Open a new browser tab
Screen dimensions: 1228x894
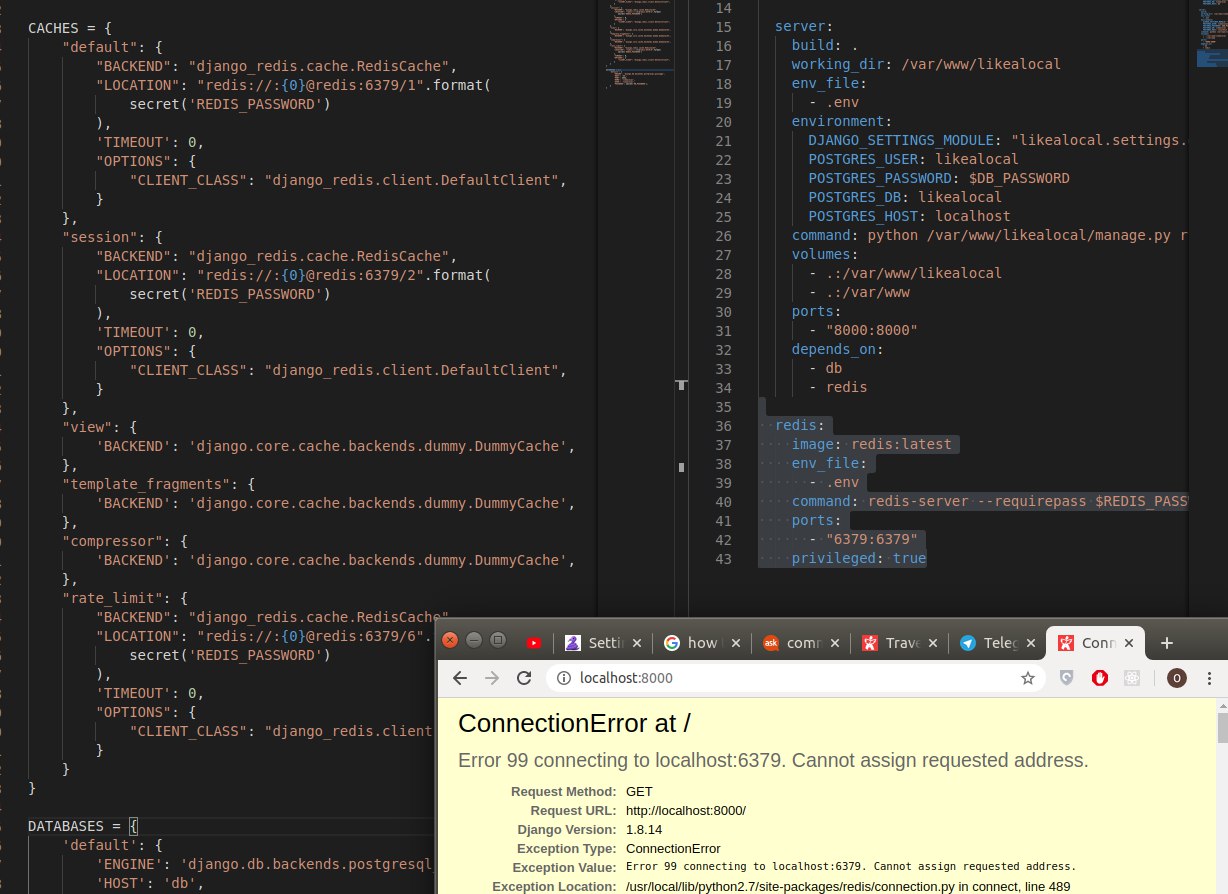coord(1165,643)
